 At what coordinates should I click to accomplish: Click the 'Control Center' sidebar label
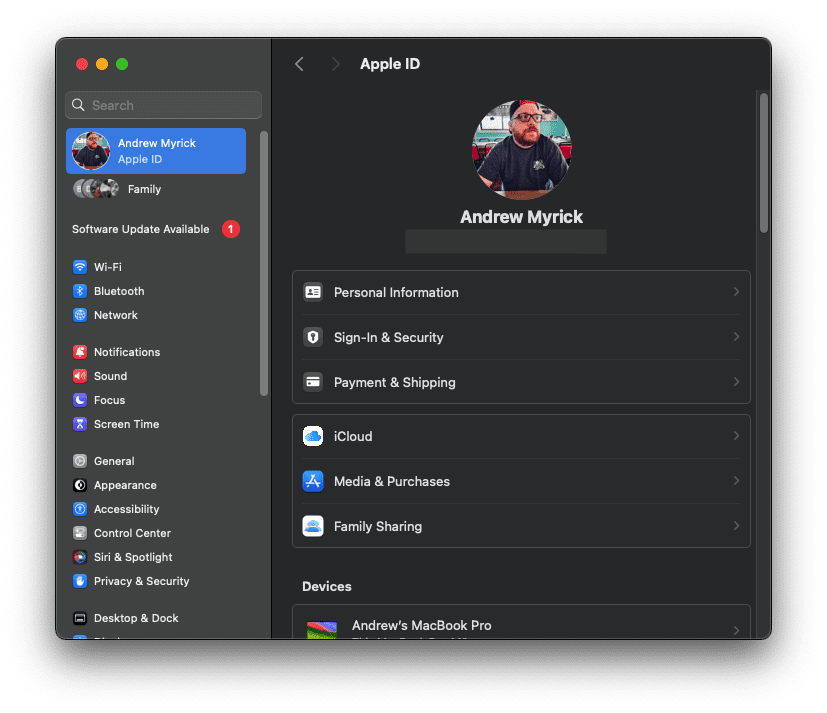(x=132, y=533)
